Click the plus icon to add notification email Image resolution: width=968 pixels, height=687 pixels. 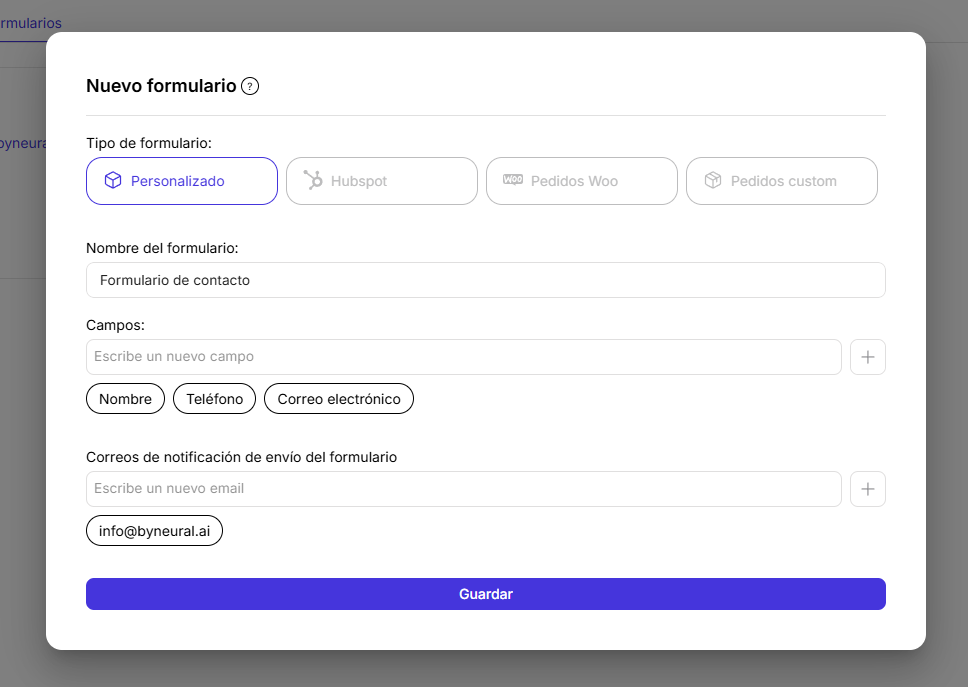coord(867,489)
